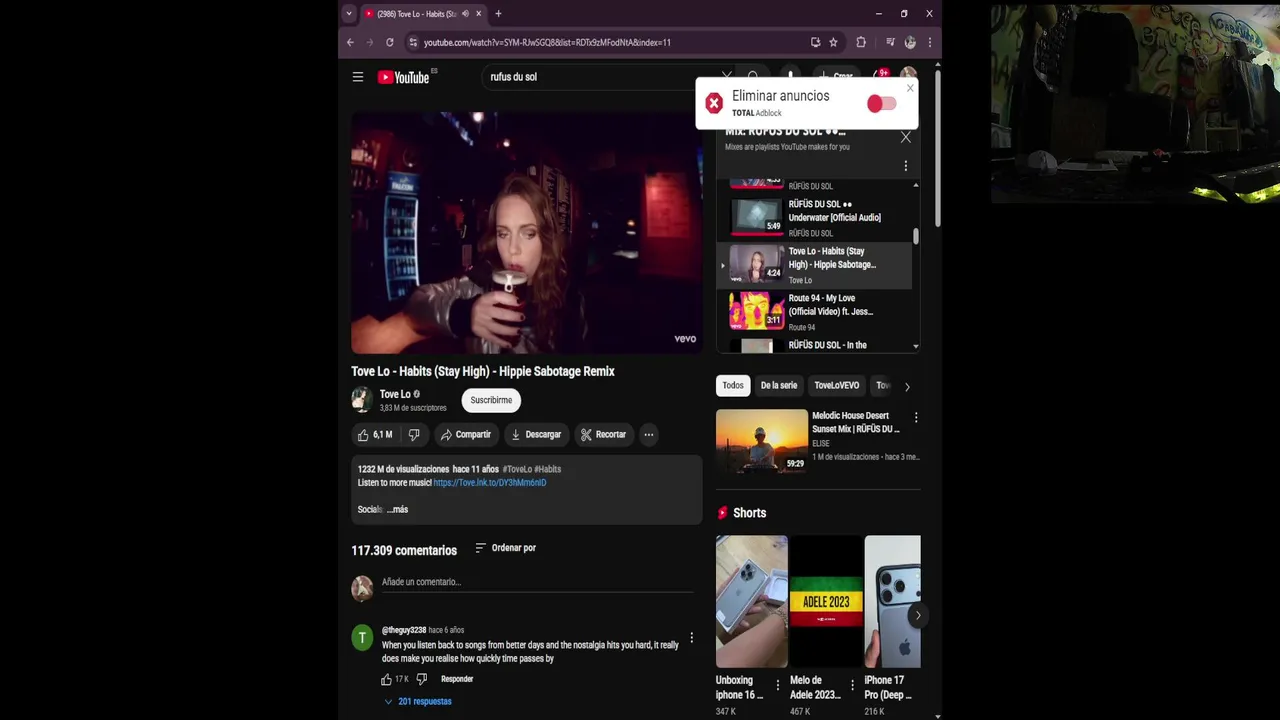Dislike the Tove Lo video

414,435
